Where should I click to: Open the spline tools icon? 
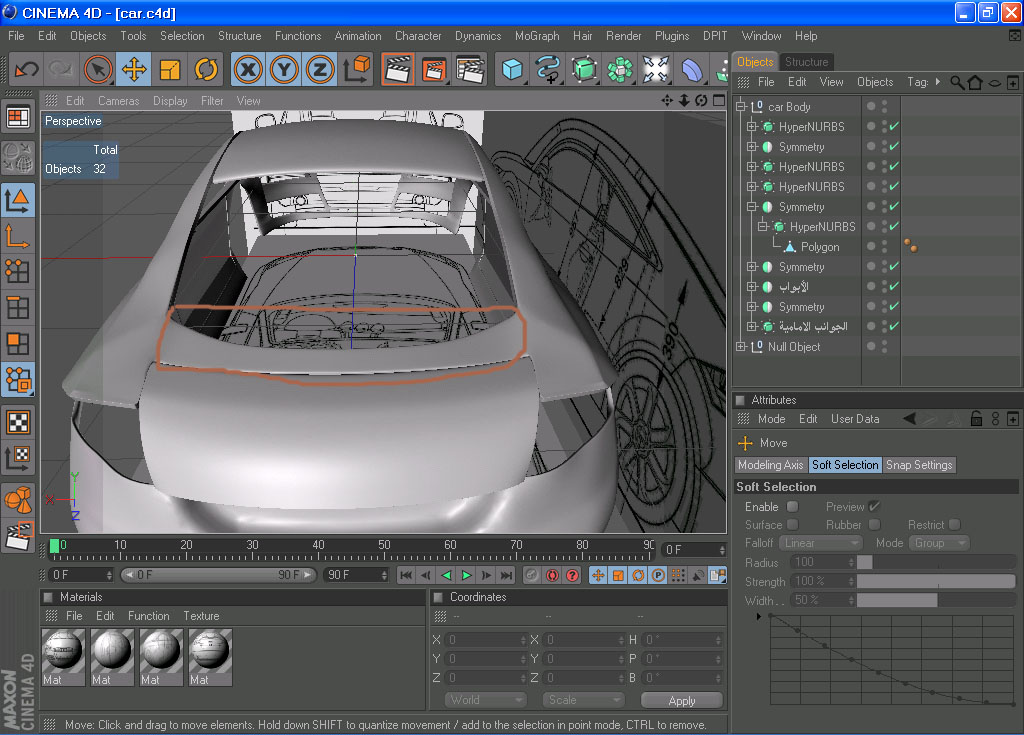coord(548,69)
